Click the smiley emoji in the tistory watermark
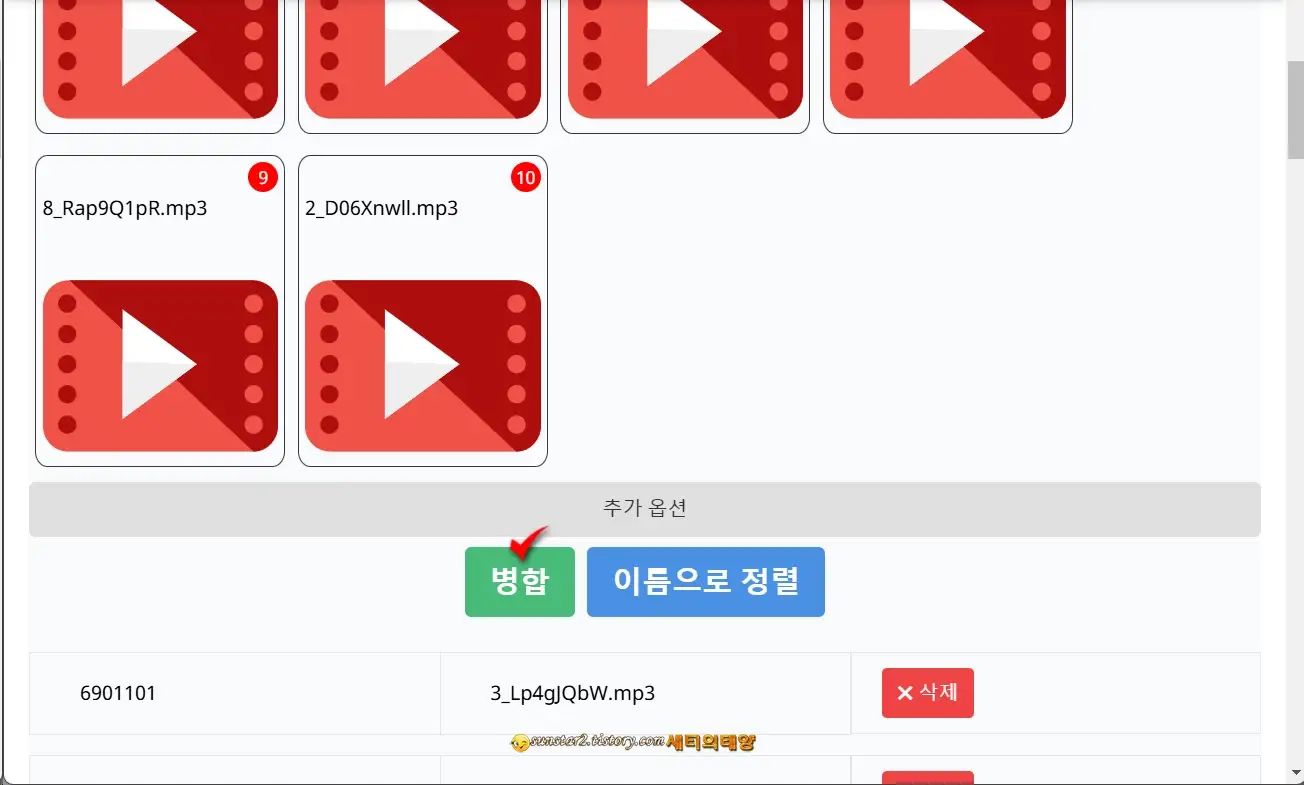 pos(519,742)
